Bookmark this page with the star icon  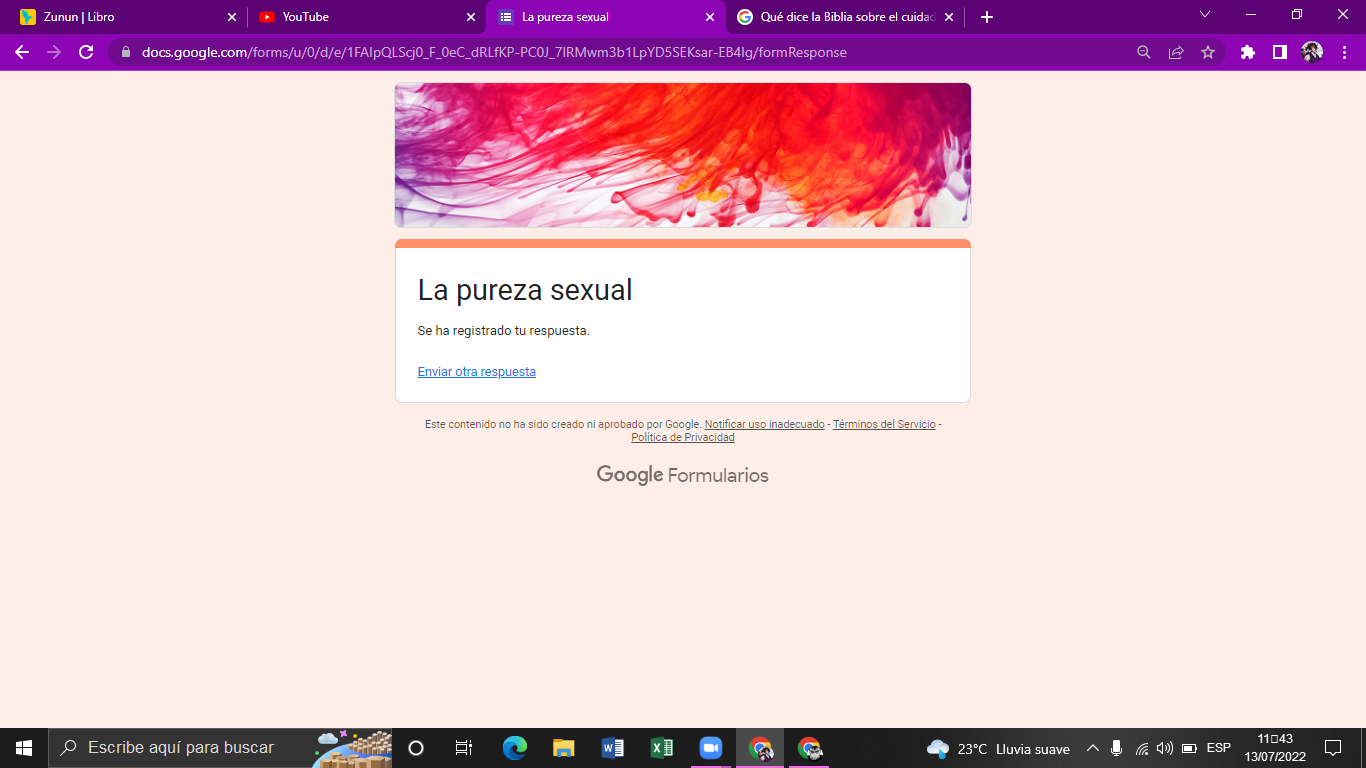(1208, 52)
